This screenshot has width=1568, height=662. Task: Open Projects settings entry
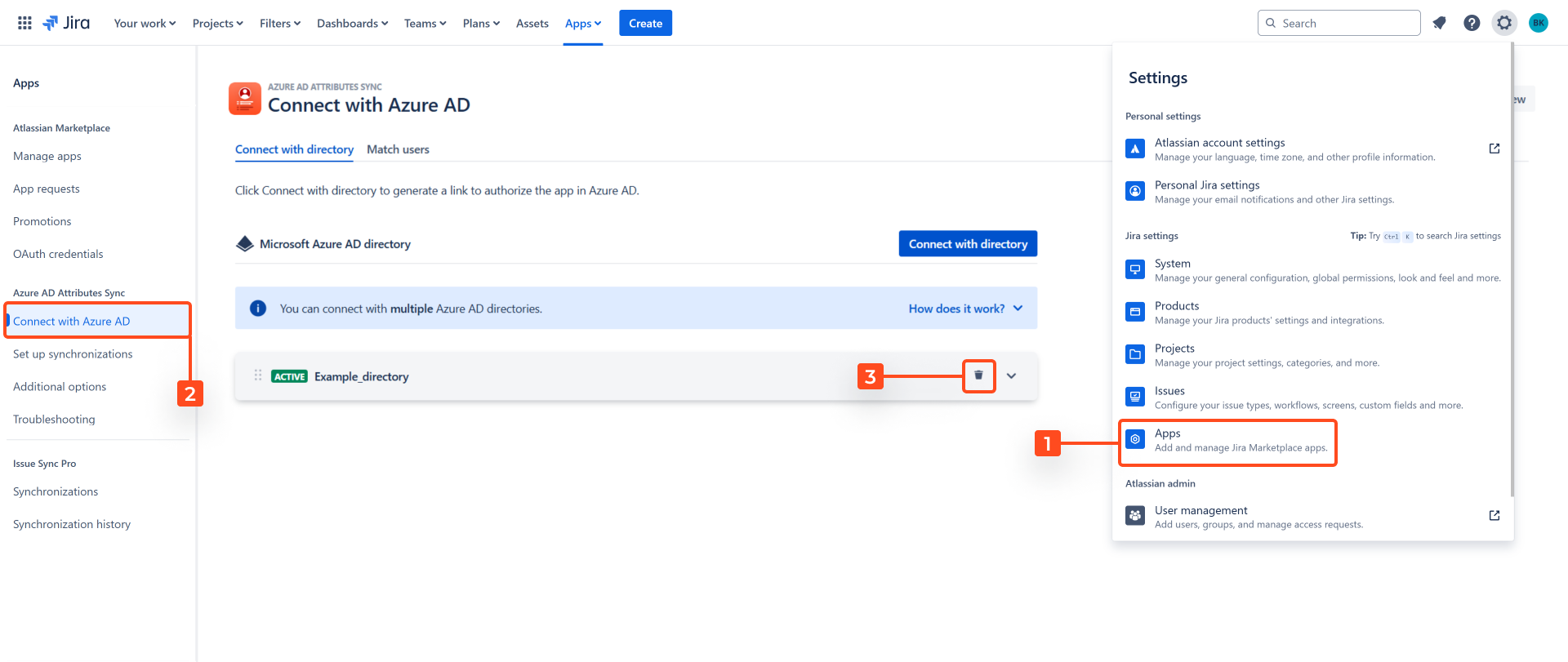1313,354
